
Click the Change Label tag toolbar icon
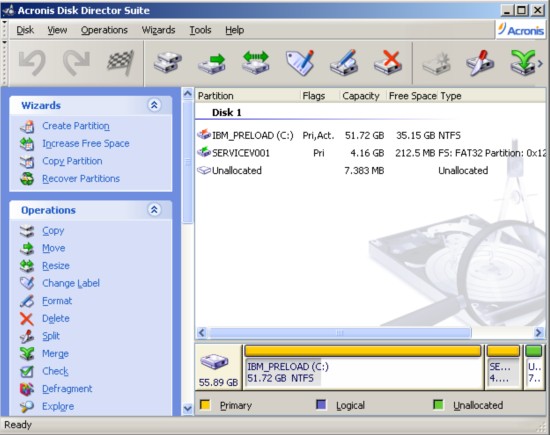pyautogui.click(x=300, y=62)
